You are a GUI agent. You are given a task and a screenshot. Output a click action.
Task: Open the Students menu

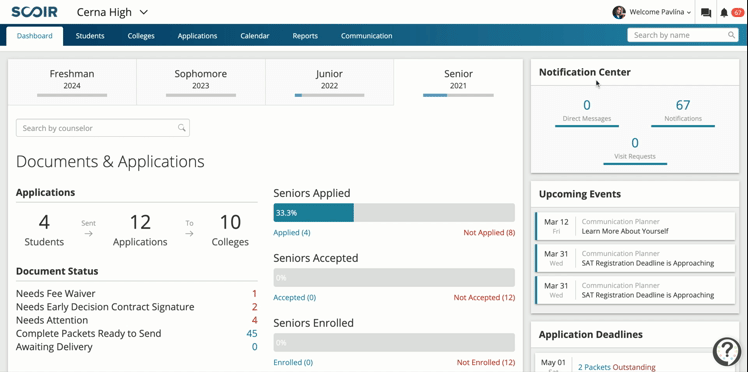(90, 36)
